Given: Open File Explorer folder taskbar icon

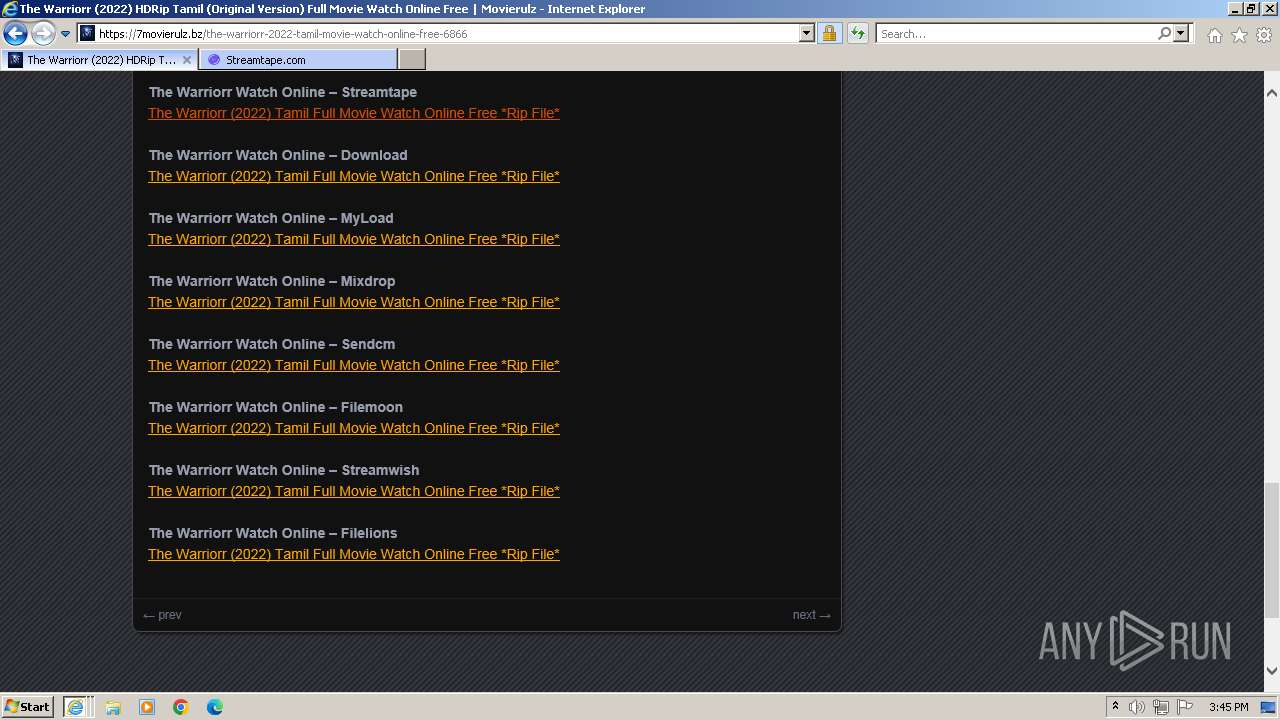Looking at the screenshot, I should click(113, 707).
